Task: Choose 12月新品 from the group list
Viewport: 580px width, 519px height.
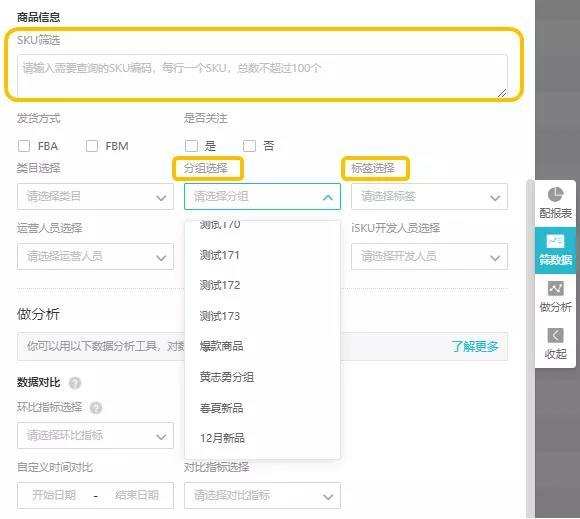Action: [222, 438]
